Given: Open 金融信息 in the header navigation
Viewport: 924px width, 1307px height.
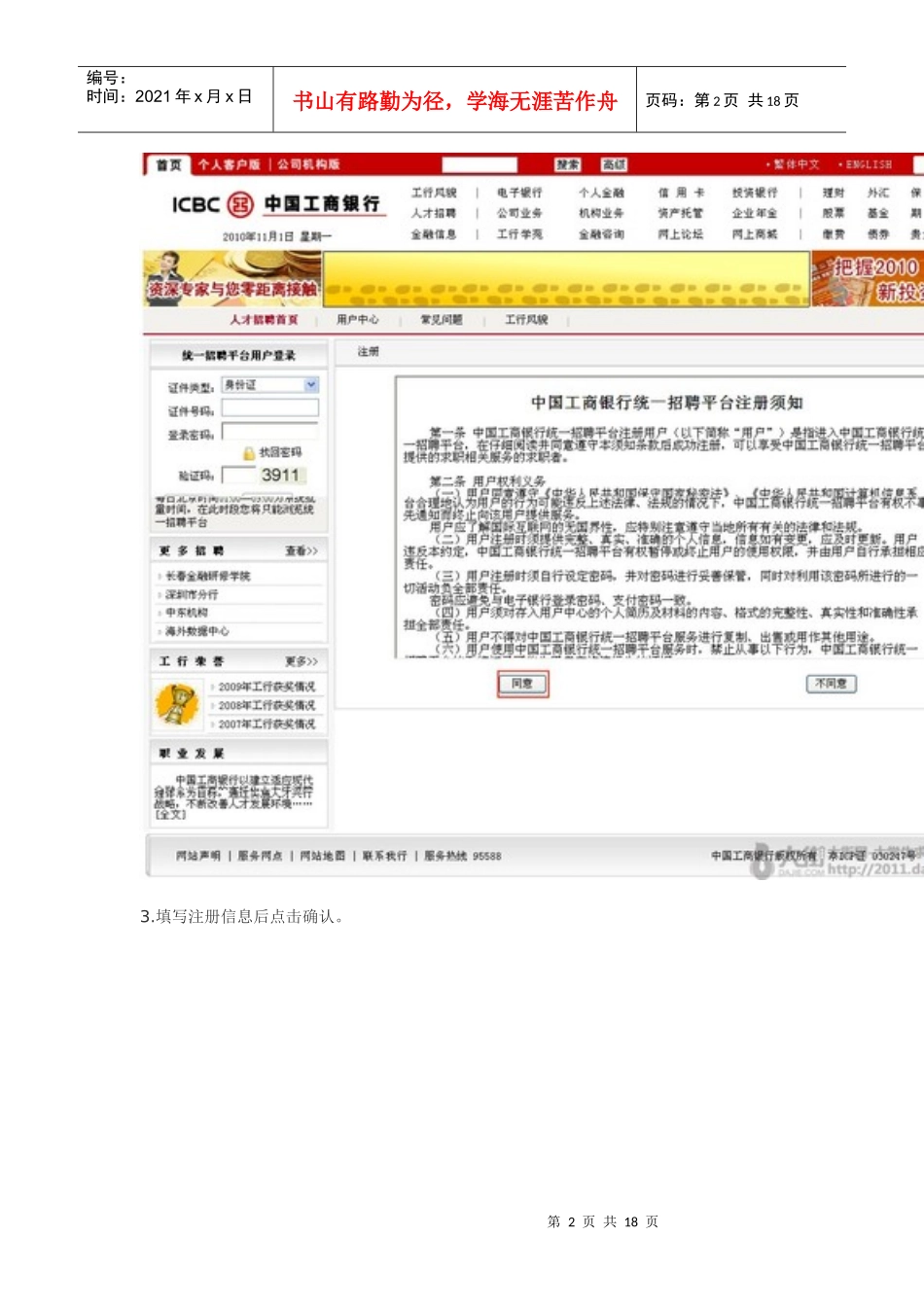Looking at the screenshot, I should (434, 234).
